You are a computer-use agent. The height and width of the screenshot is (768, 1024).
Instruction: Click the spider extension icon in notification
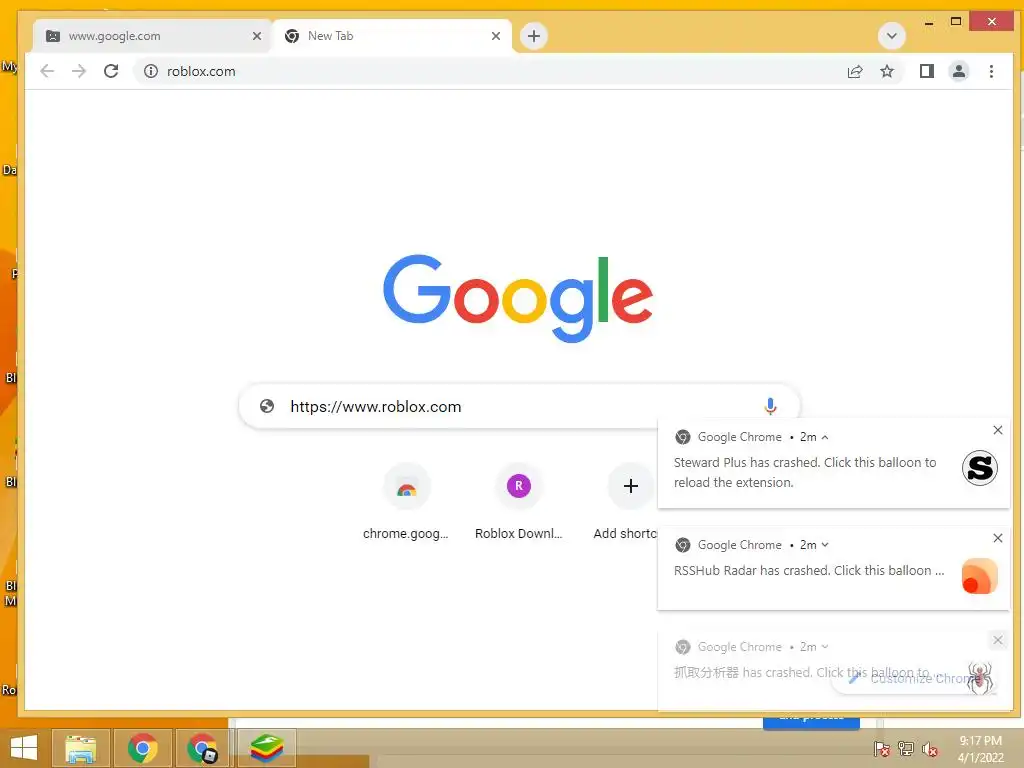980,677
